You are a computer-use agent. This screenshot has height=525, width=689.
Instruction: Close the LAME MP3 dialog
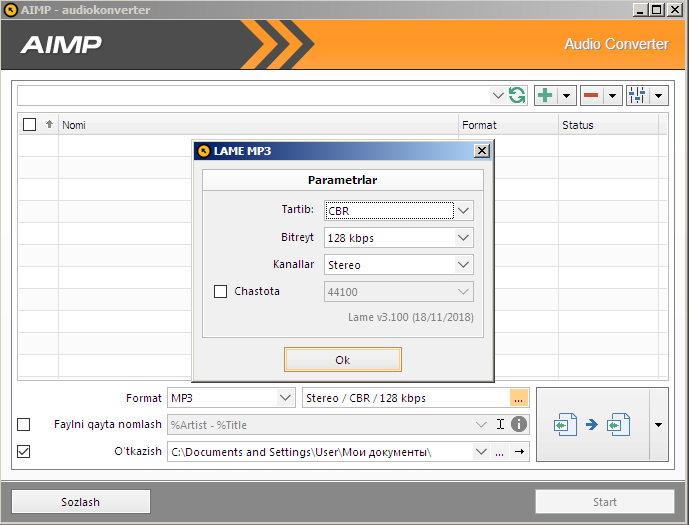482,151
